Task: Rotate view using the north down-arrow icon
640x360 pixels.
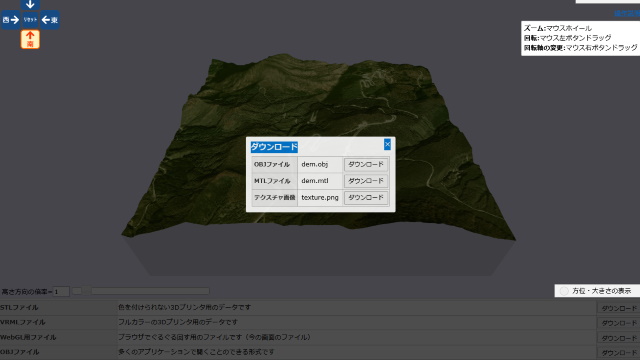Action: coord(30,4)
